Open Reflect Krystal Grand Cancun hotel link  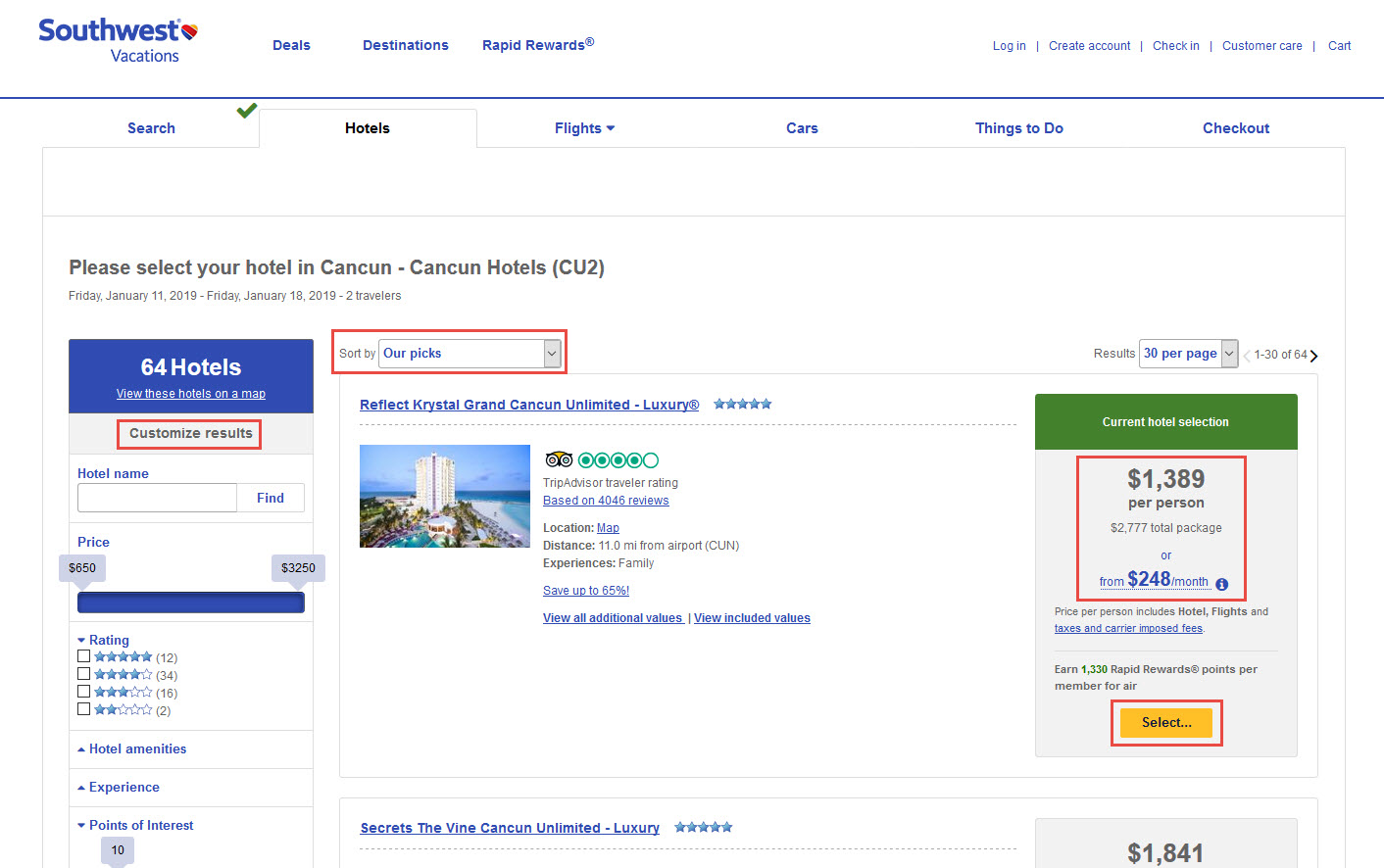529,405
